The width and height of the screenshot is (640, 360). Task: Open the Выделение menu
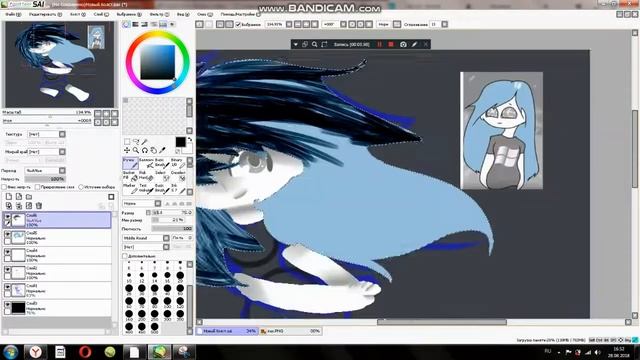click(129, 14)
